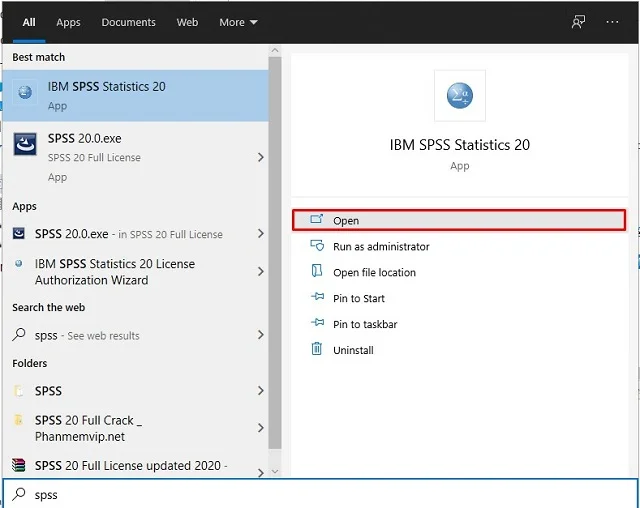Open the SPSS folder result
The height and width of the screenshot is (508, 640).
click(x=135, y=390)
